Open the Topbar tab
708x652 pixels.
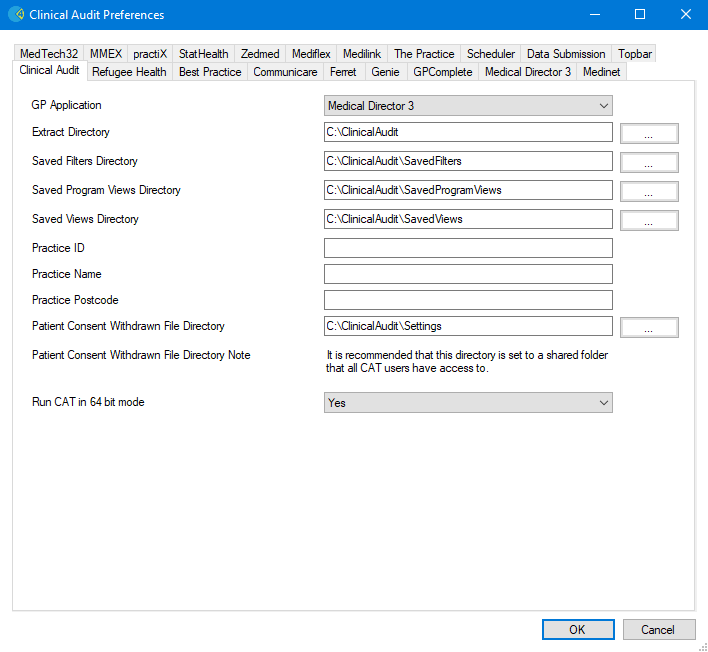pos(634,54)
